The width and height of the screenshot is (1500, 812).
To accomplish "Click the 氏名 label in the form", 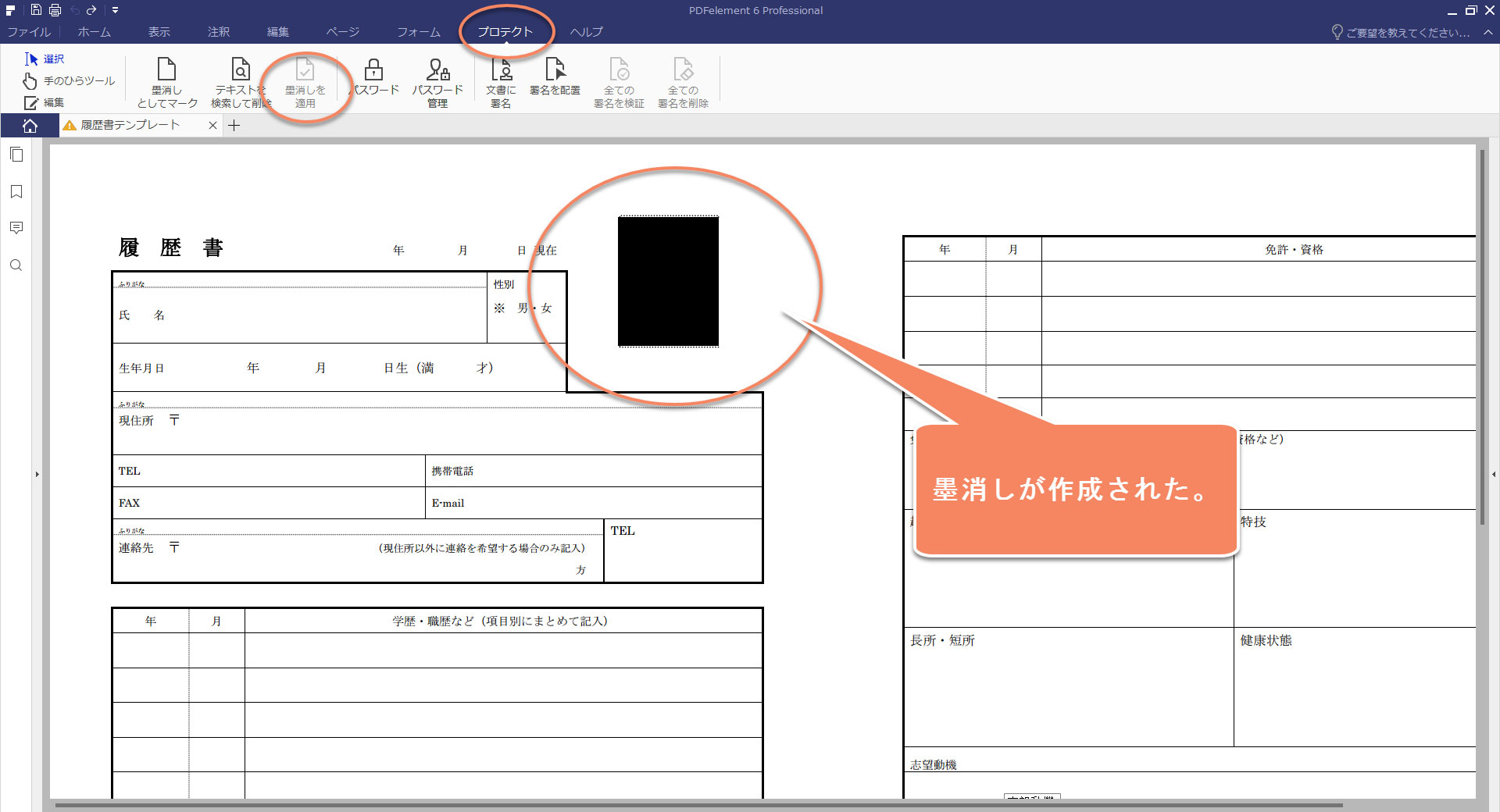I will pyautogui.click(x=141, y=315).
